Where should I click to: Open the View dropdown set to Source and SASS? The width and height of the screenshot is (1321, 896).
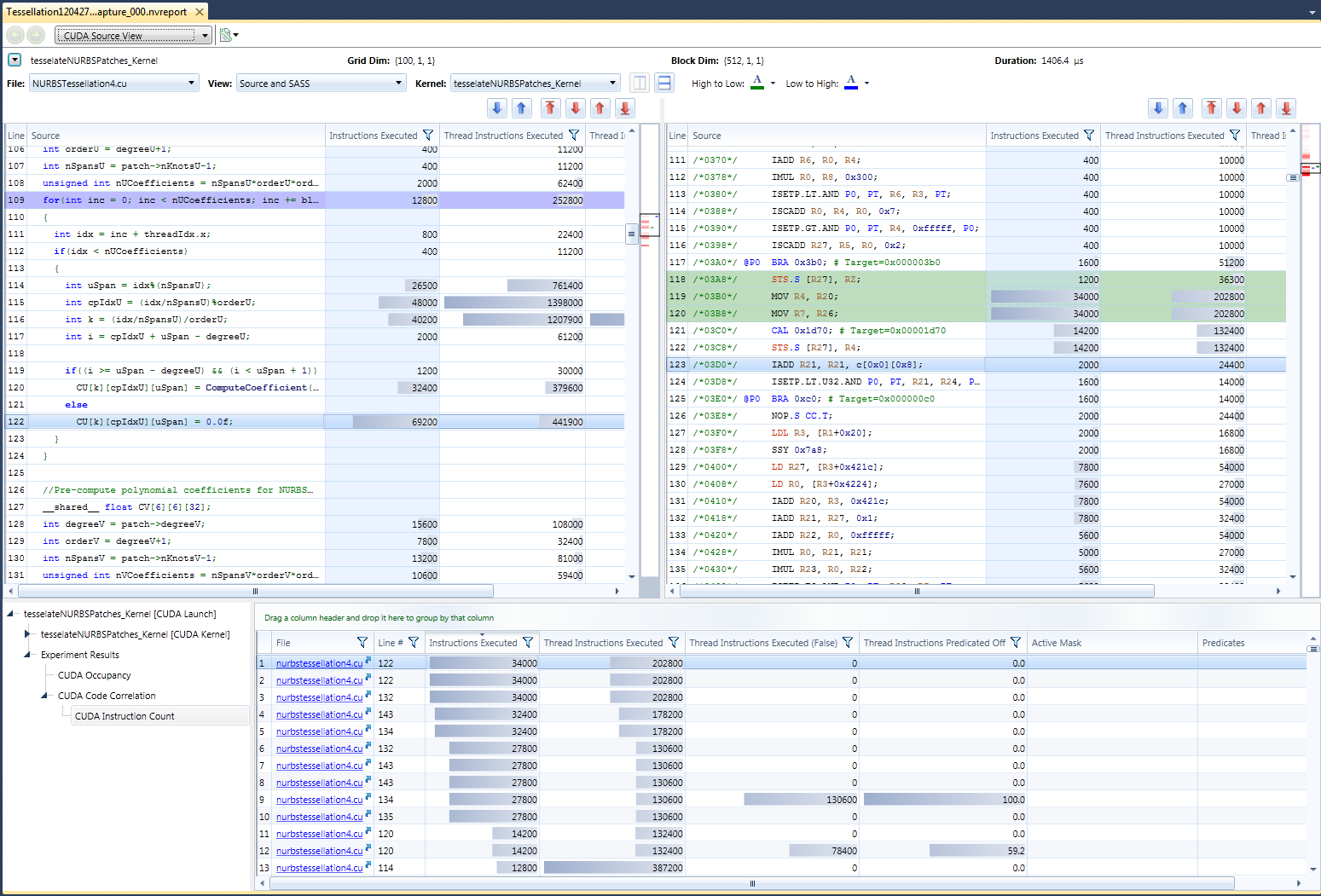click(321, 84)
